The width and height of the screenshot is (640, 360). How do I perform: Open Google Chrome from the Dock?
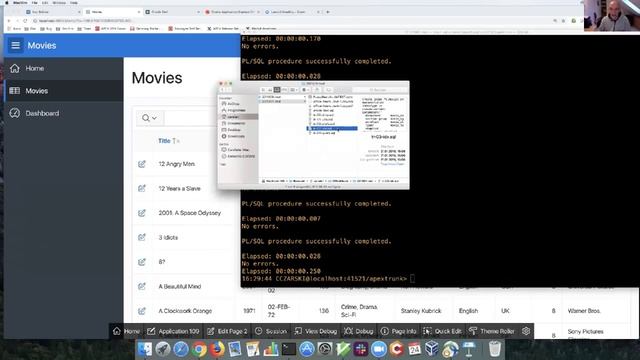click(x=199, y=349)
